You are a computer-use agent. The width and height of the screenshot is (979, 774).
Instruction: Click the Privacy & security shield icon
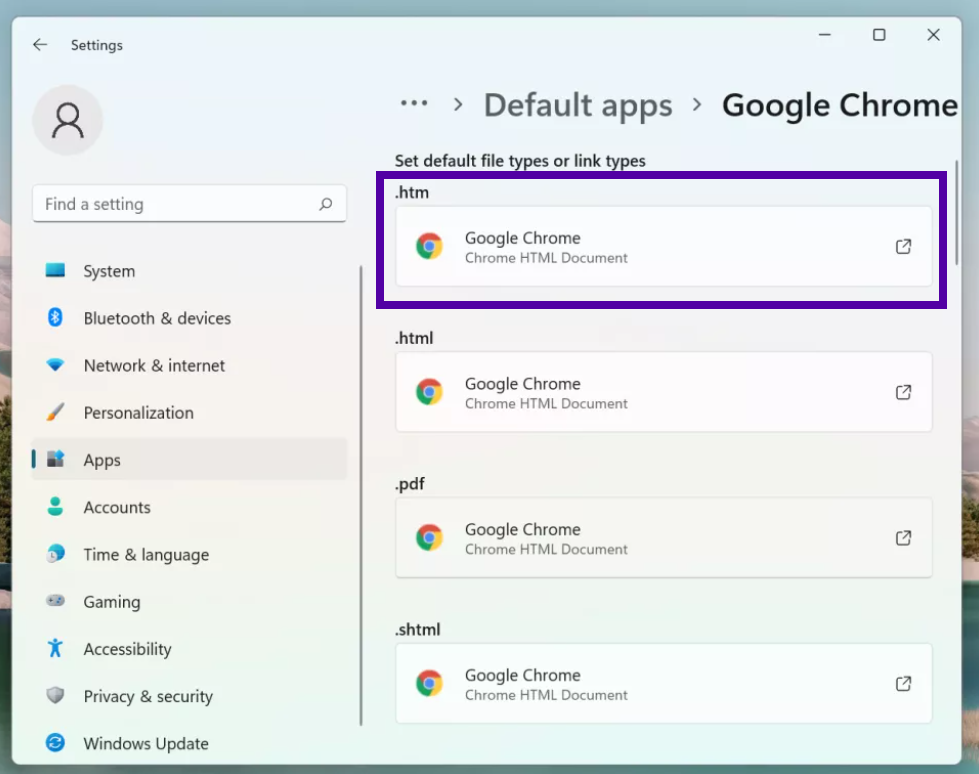(55, 695)
